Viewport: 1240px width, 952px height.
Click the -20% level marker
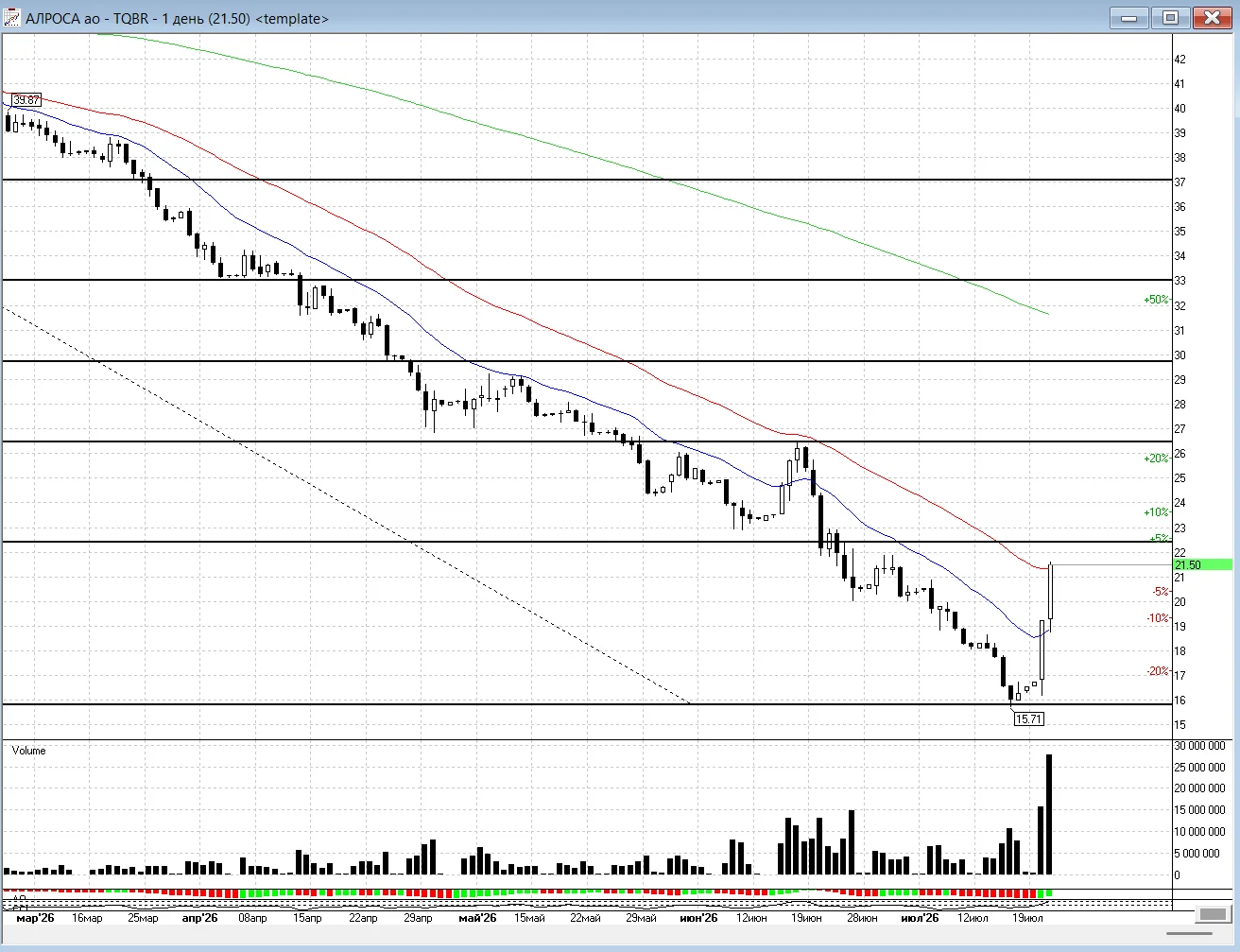1158,671
